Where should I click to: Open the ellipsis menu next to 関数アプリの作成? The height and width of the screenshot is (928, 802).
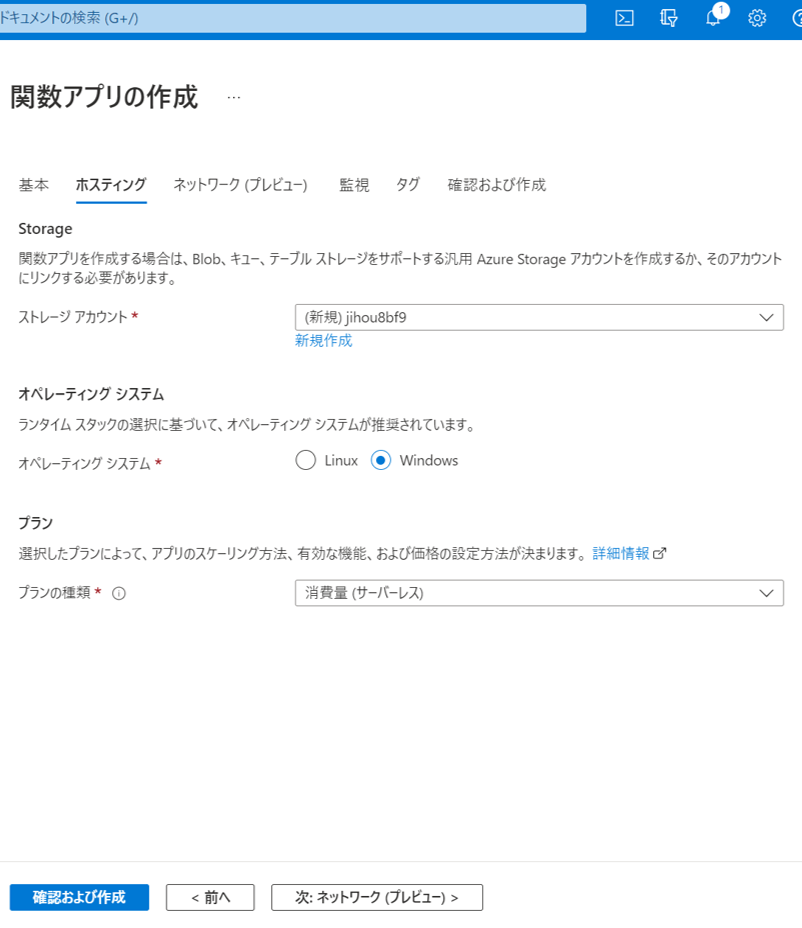(x=233, y=98)
